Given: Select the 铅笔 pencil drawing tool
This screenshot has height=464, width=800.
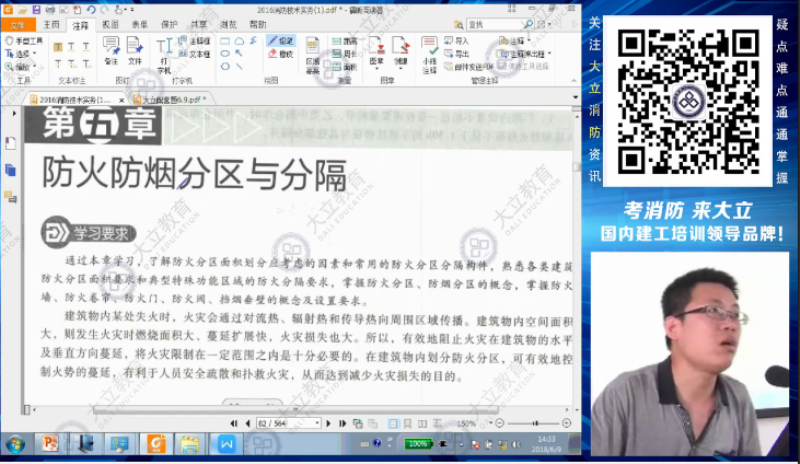Looking at the screenshot, I should (281, 41).
